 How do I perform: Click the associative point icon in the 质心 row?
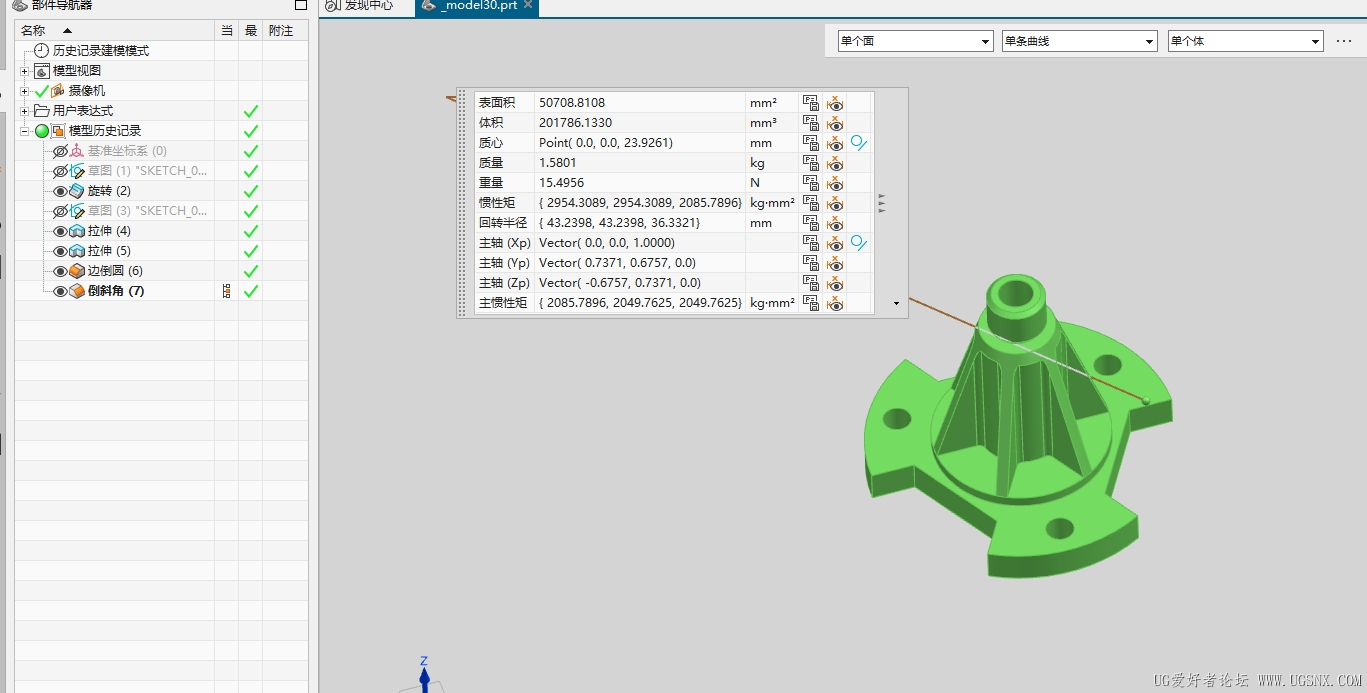tap(858, 143)
